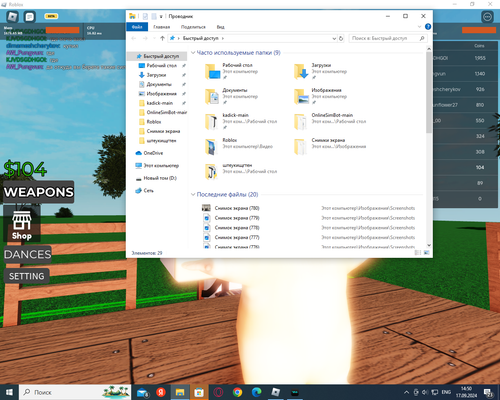The height and width of the screenshot is (400, 500).
Task: Open the quick access toolbar customize dropdown
Action: click(161, 16)
